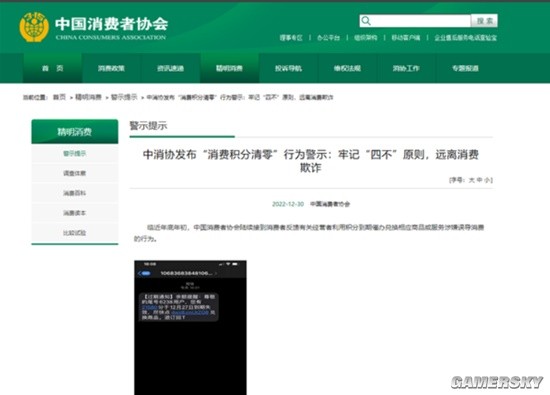The width and height of the screenshot is (550, 395).
Task: Click the article source 中国消费者协会 beside date
Action: click(330, 204)
